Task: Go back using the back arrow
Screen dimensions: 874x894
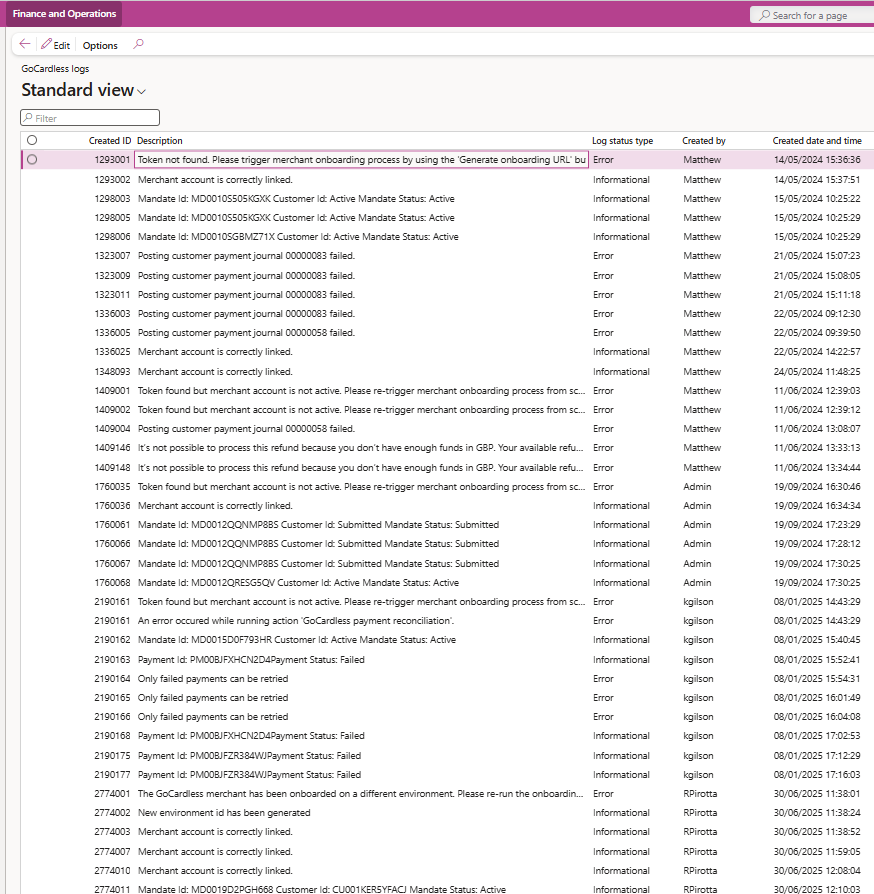Action: click(x=25, y=44)
